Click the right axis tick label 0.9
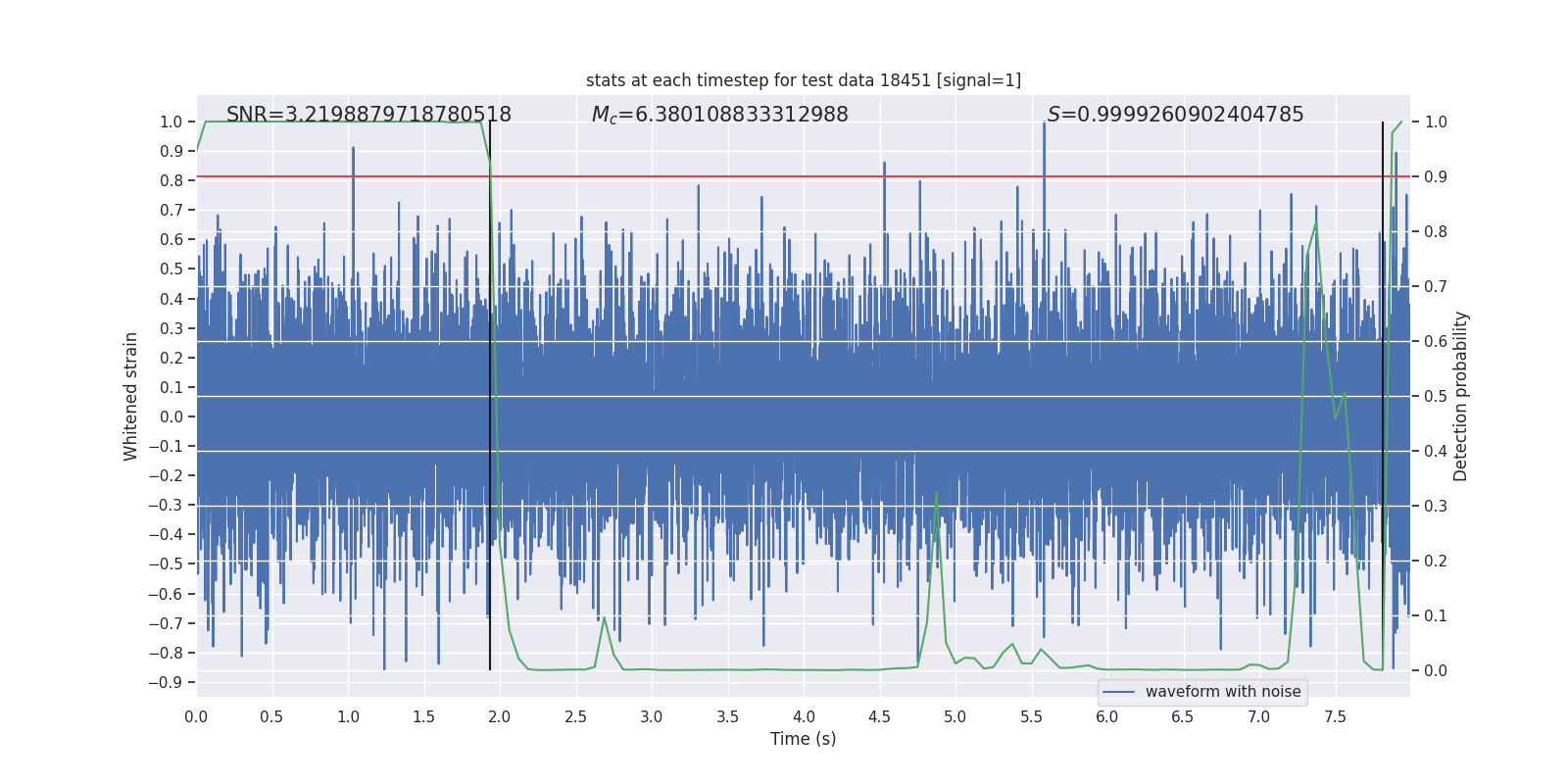The image size is (1568, 784). (1436, 177)
